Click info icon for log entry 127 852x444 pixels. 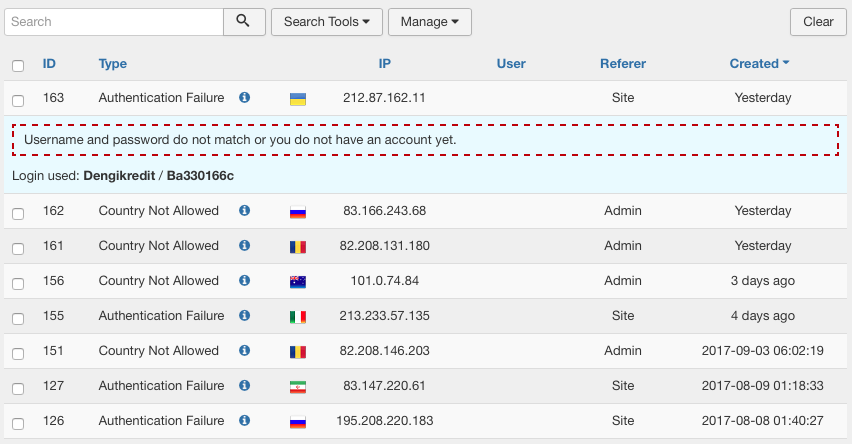245,386
